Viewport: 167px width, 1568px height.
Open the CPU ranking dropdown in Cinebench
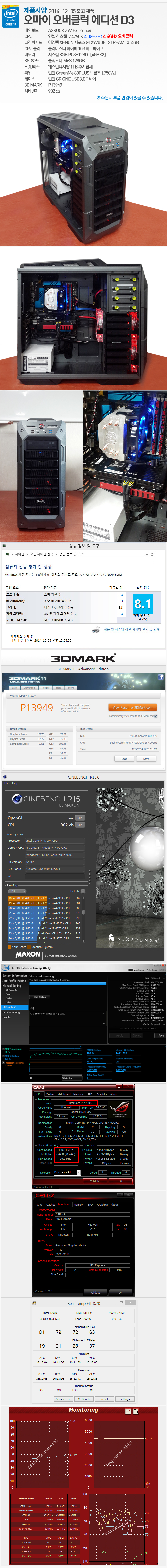16,892
